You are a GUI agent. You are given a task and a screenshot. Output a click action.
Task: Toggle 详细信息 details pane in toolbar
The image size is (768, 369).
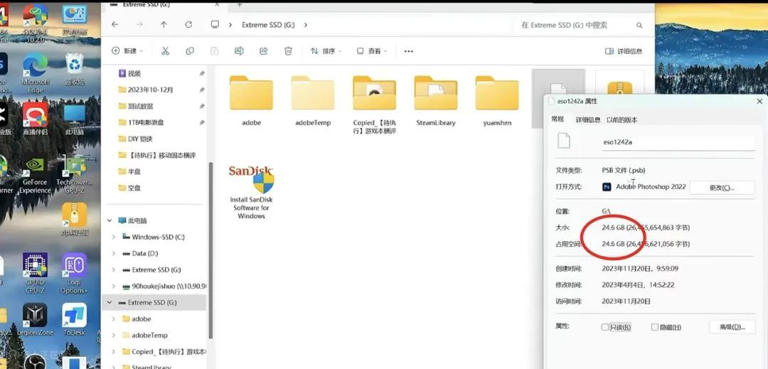pyautogui.click(x=623, y=51)
